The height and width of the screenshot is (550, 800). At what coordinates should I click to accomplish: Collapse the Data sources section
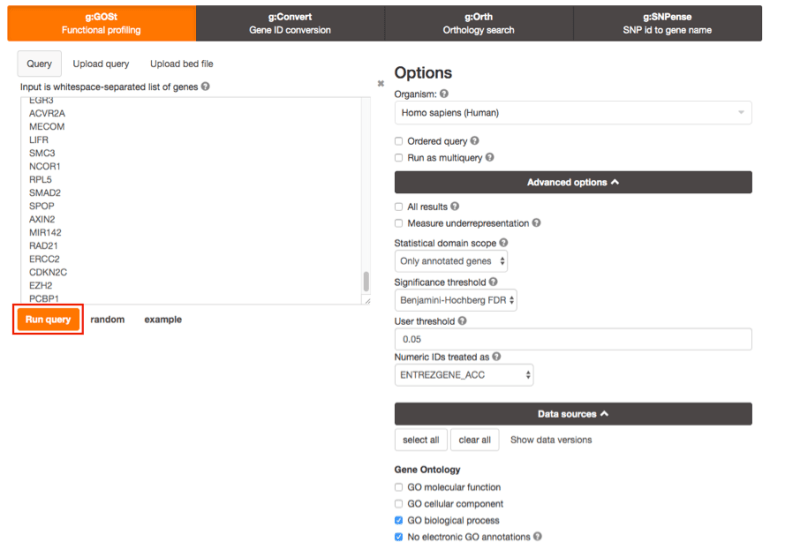[573, 414]
